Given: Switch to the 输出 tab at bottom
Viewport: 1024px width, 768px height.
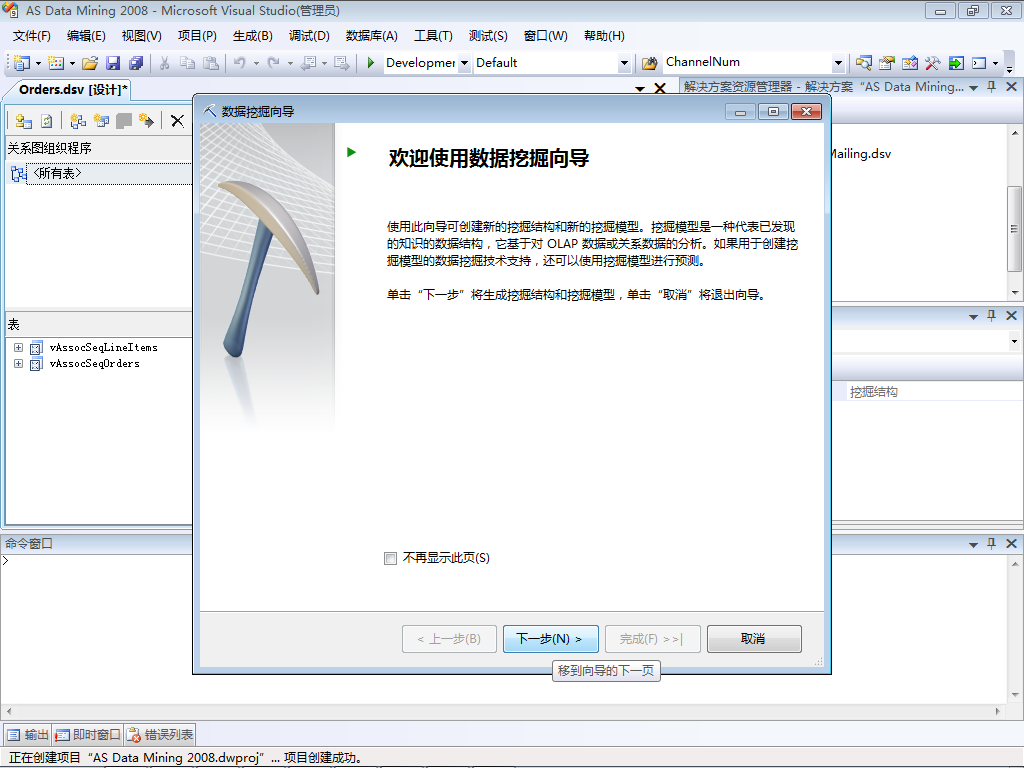Looking at the screenshot, I should click(27, 735).
